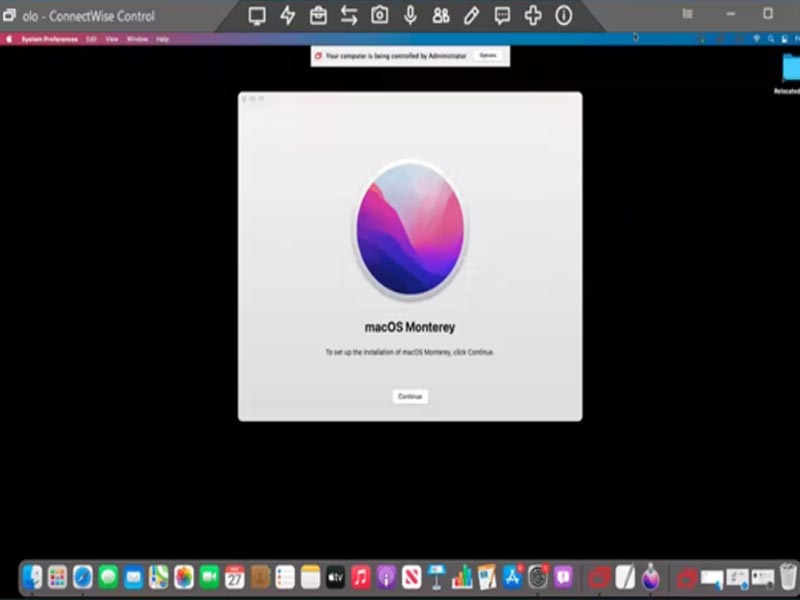Open the Edit menu in the remote menu bar
Screen dimensions: 800x600
click(x=88, y=37)
